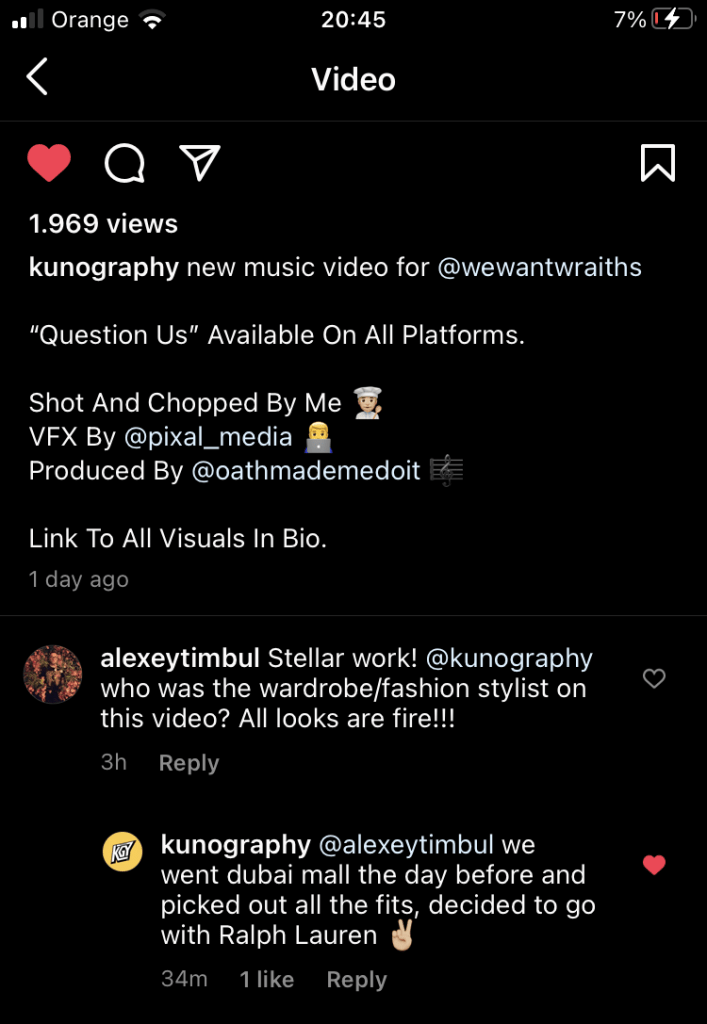The height and width of the screenshot is (1024, 707).
Task: Tap kunography username in the caption
Action: 104,268
